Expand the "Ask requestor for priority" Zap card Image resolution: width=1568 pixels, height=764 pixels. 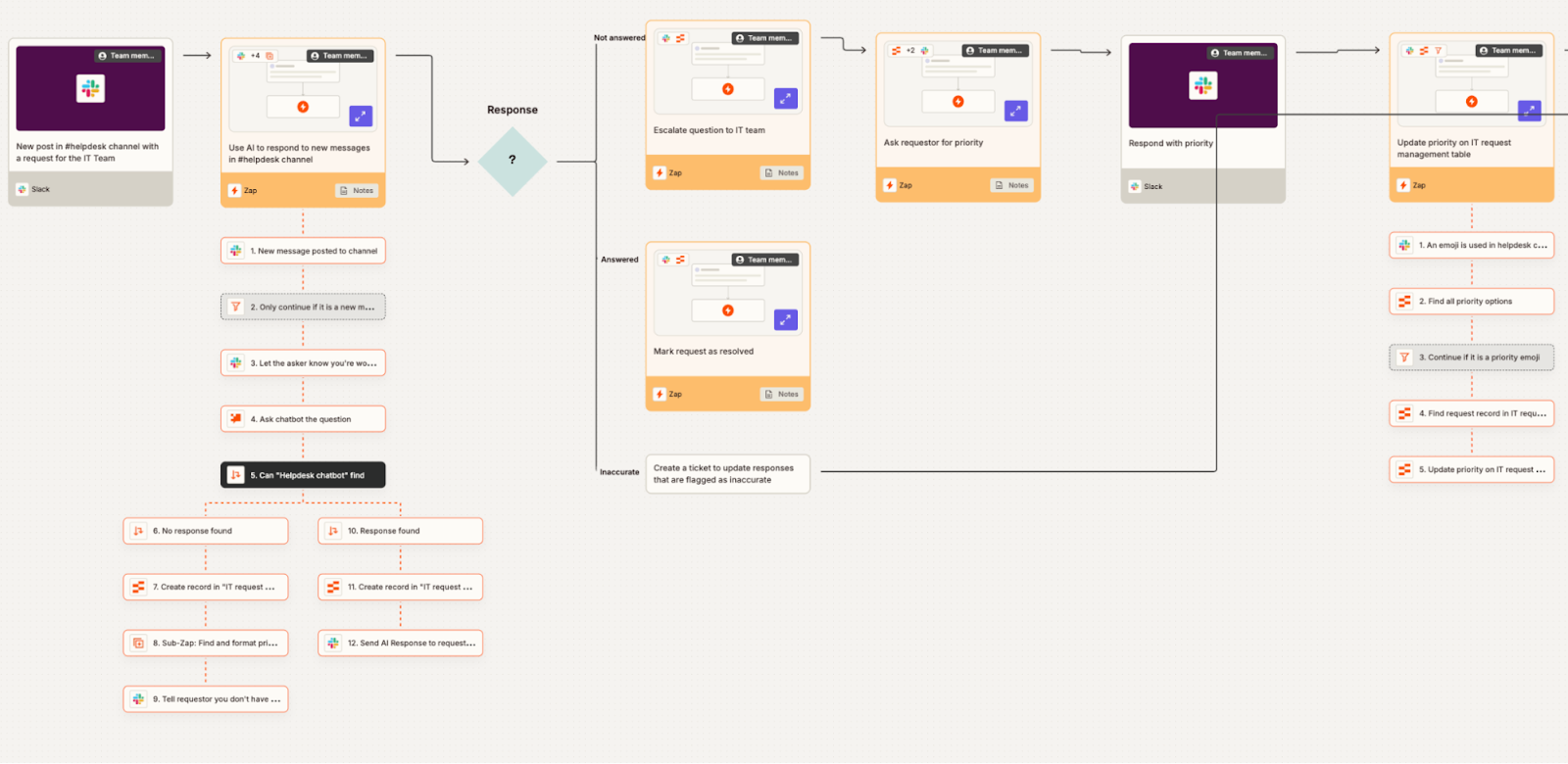(x=1016, y=111)
